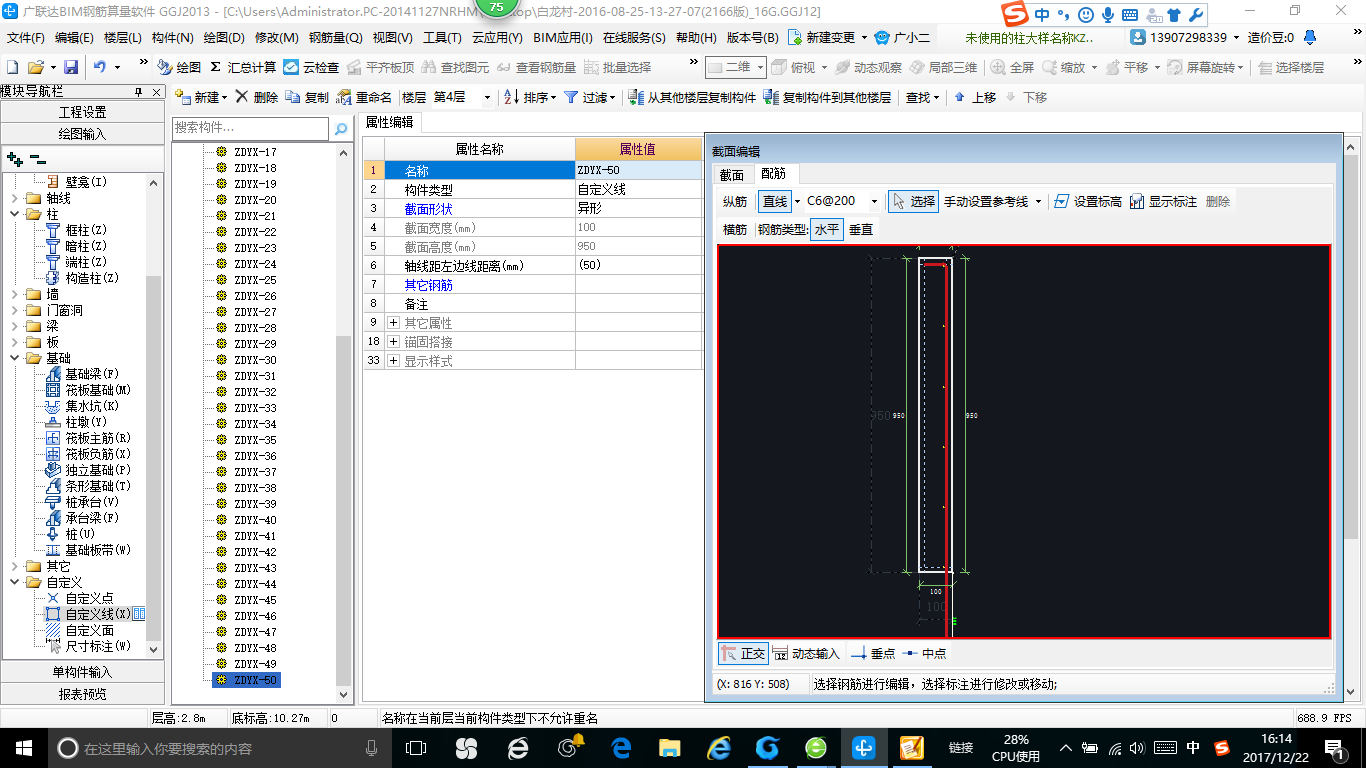Open the BIM应用(I) menu
1366x768 pixels.
[x=563, y=38]
